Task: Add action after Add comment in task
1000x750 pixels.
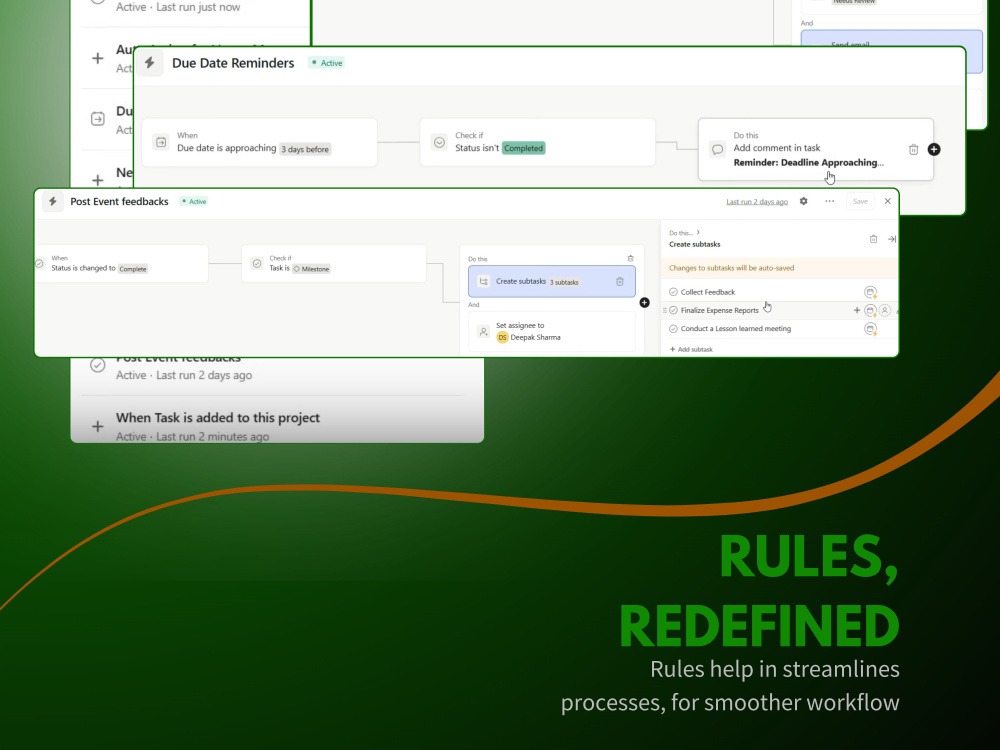Action: [x=934, y=149]
